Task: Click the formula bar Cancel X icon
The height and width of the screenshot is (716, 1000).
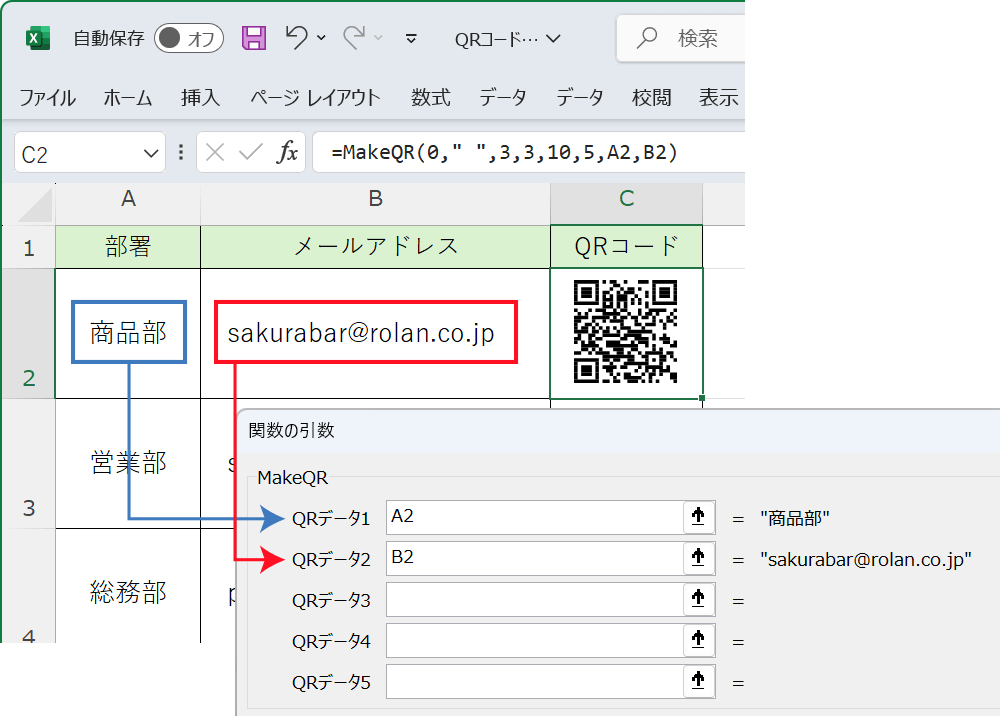Action: [x=215, y=152]
